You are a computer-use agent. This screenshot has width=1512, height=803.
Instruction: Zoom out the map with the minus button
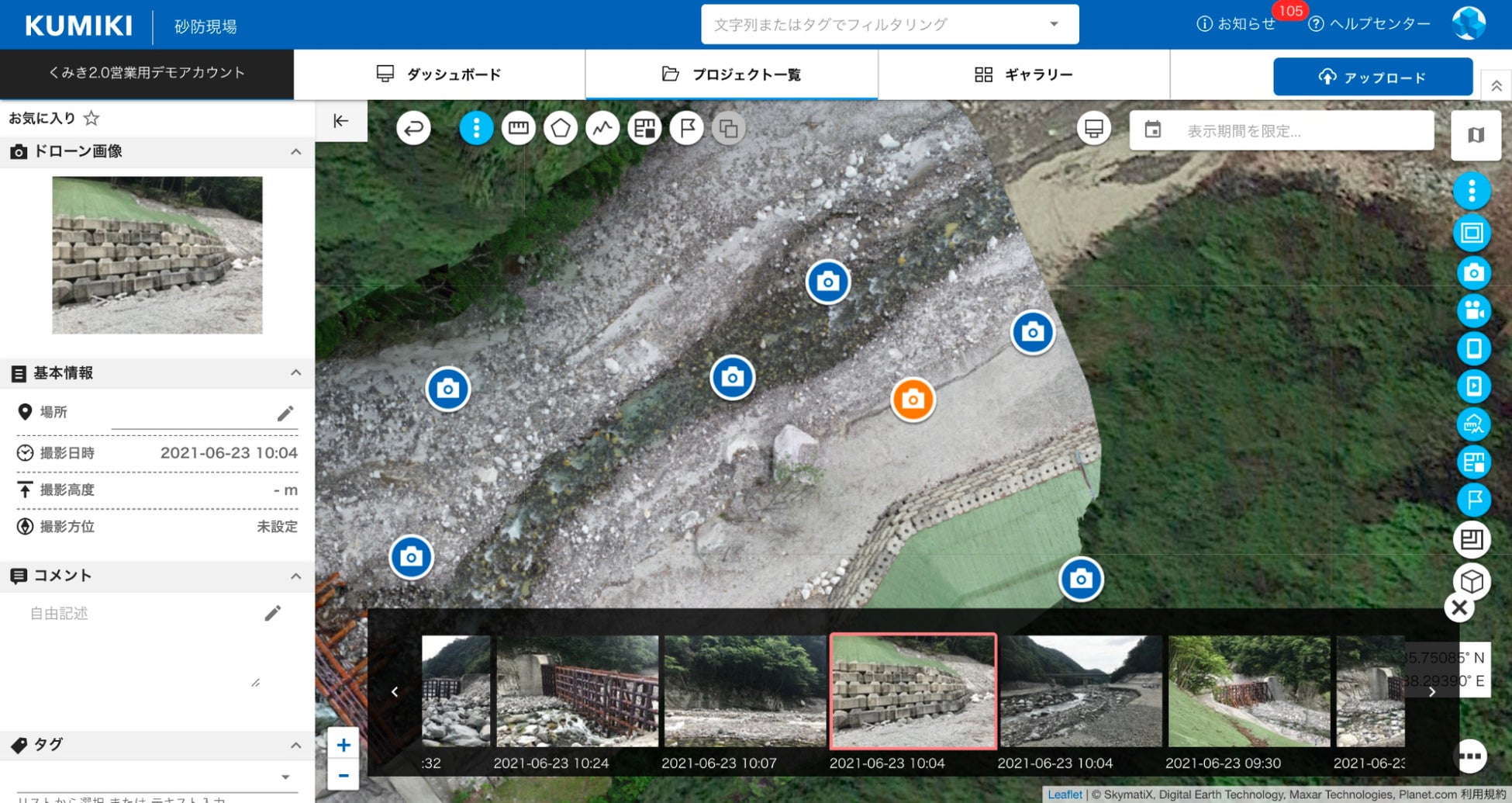343,775
